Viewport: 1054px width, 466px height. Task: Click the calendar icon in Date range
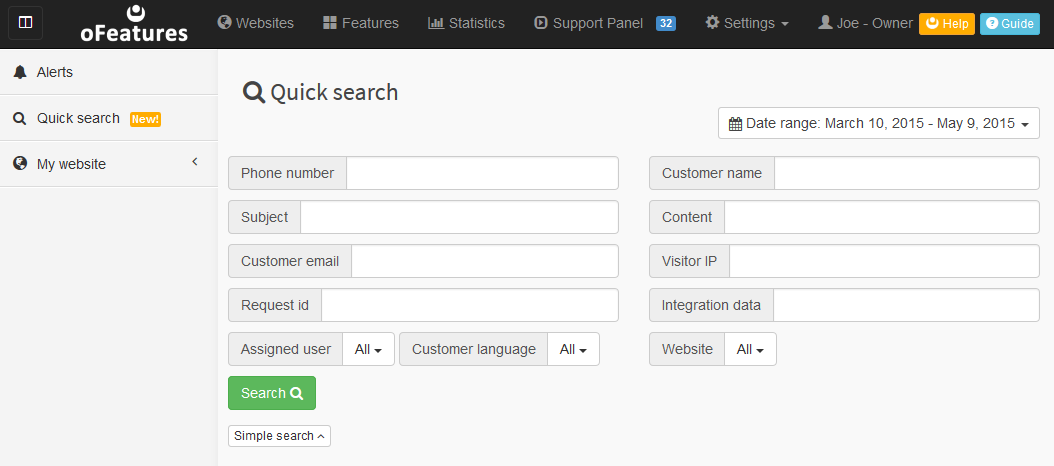(x=735, y=124)
